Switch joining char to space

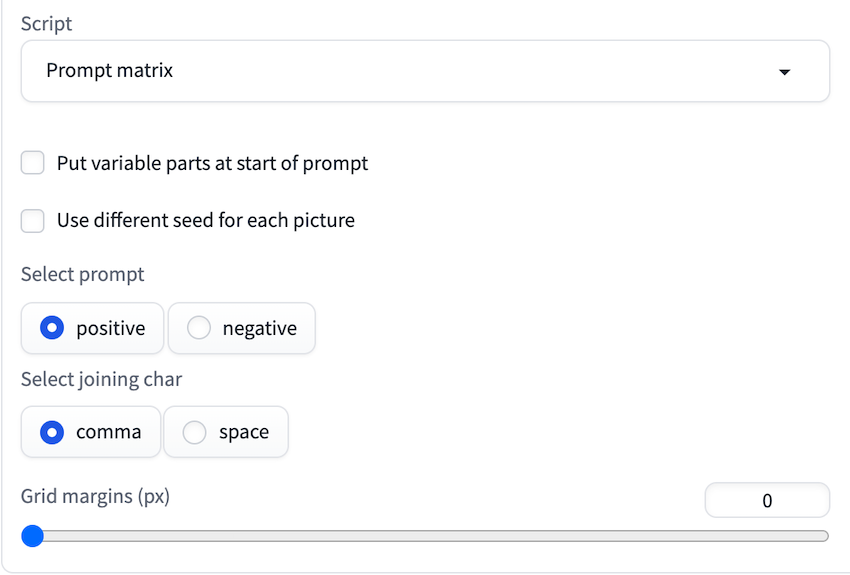(195, 432)
